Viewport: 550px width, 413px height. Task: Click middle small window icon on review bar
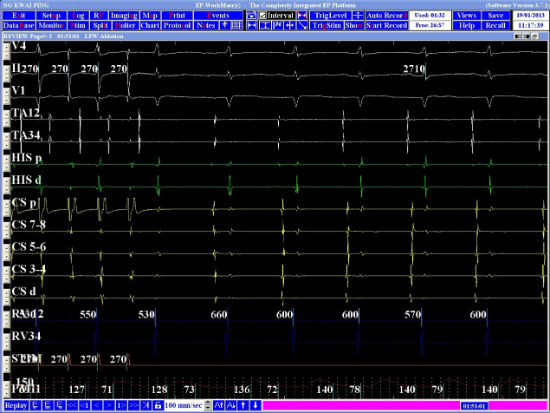526,36
